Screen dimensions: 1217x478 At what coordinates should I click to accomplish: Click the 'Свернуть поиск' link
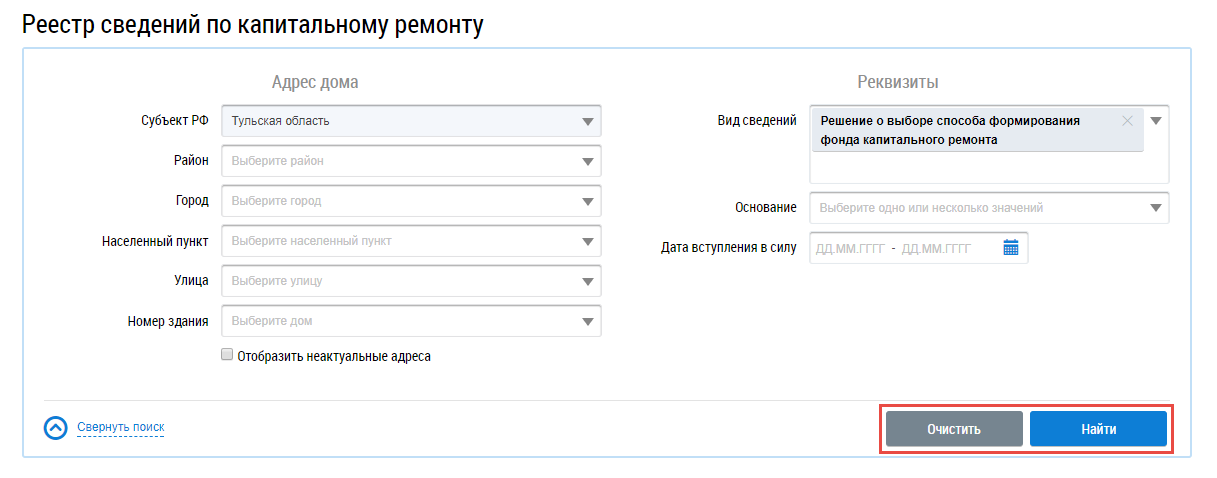120,428
